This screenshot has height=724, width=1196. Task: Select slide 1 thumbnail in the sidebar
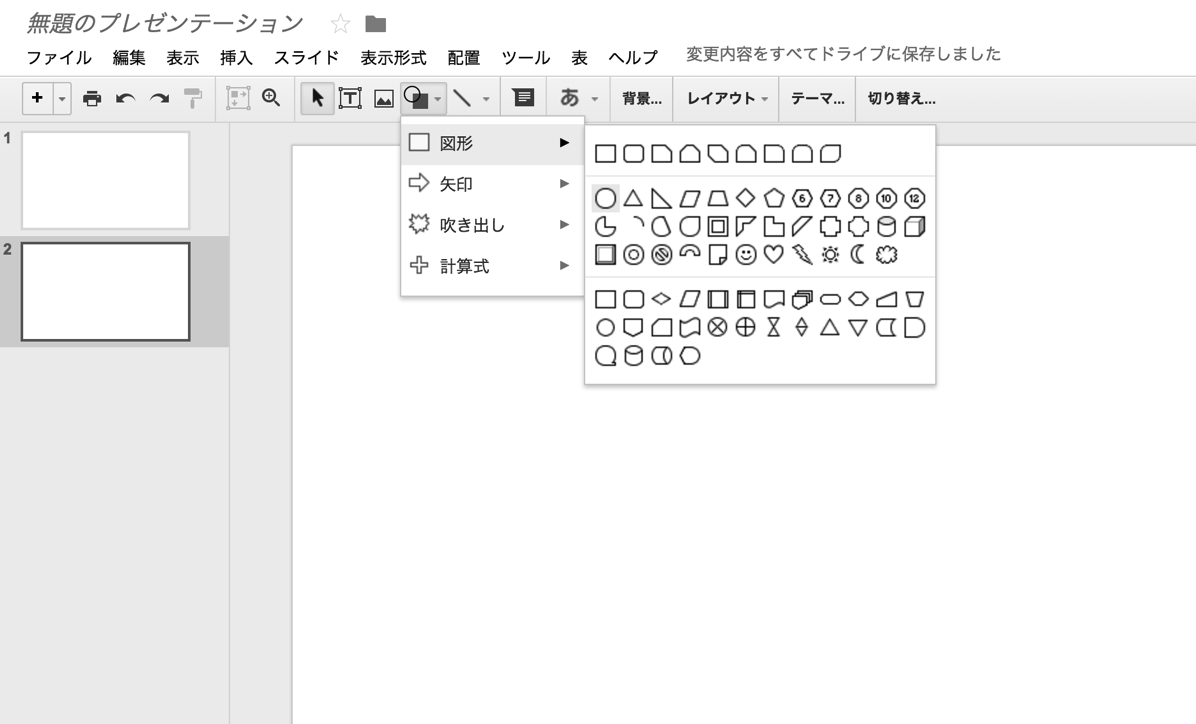point(104,180)
